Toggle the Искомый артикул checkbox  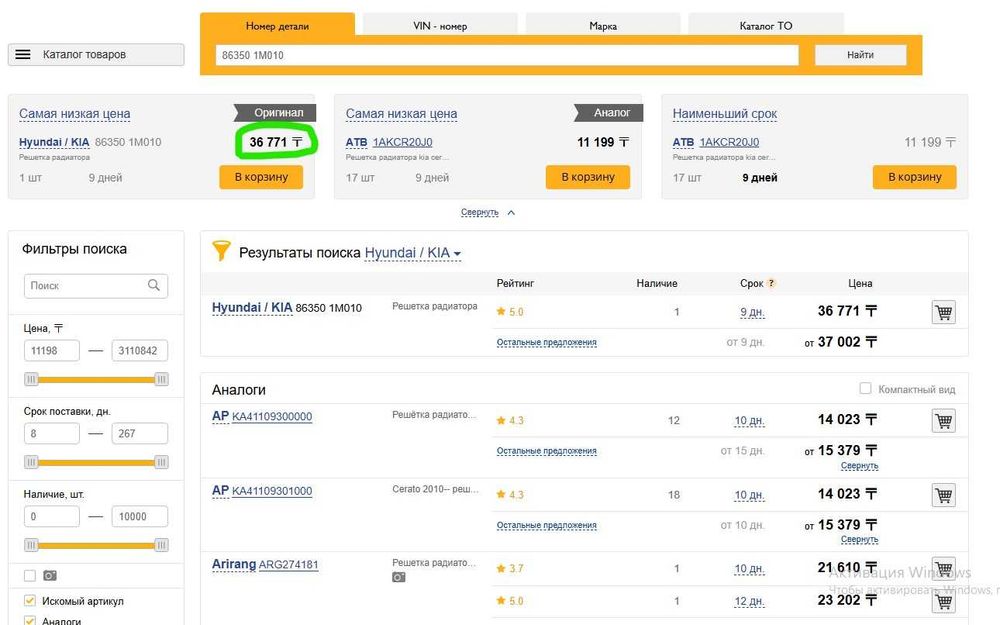pos(30,601)
